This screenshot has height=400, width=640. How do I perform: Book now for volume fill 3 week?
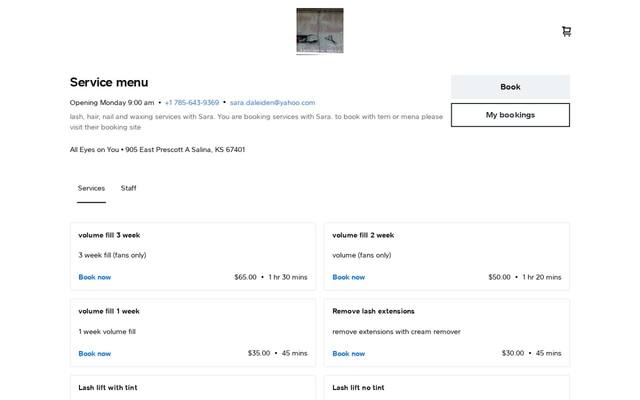click(x=95, y=277)
